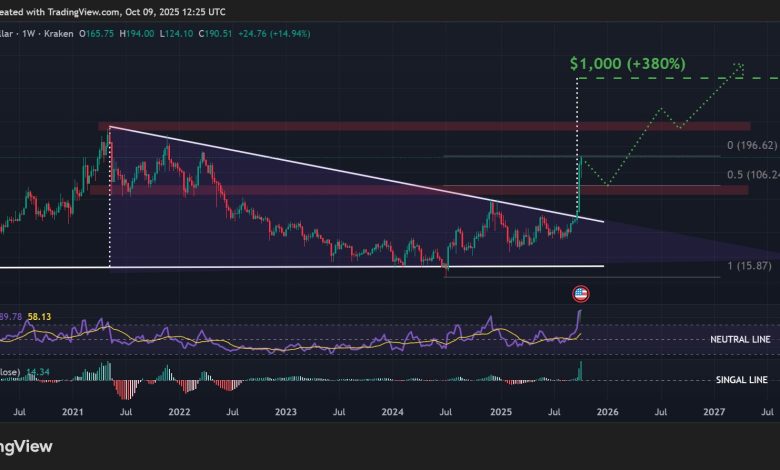Click the yellow 58.13 indicator value
The height and width of the screenshot is (470, 780).
tap(38, 316)
